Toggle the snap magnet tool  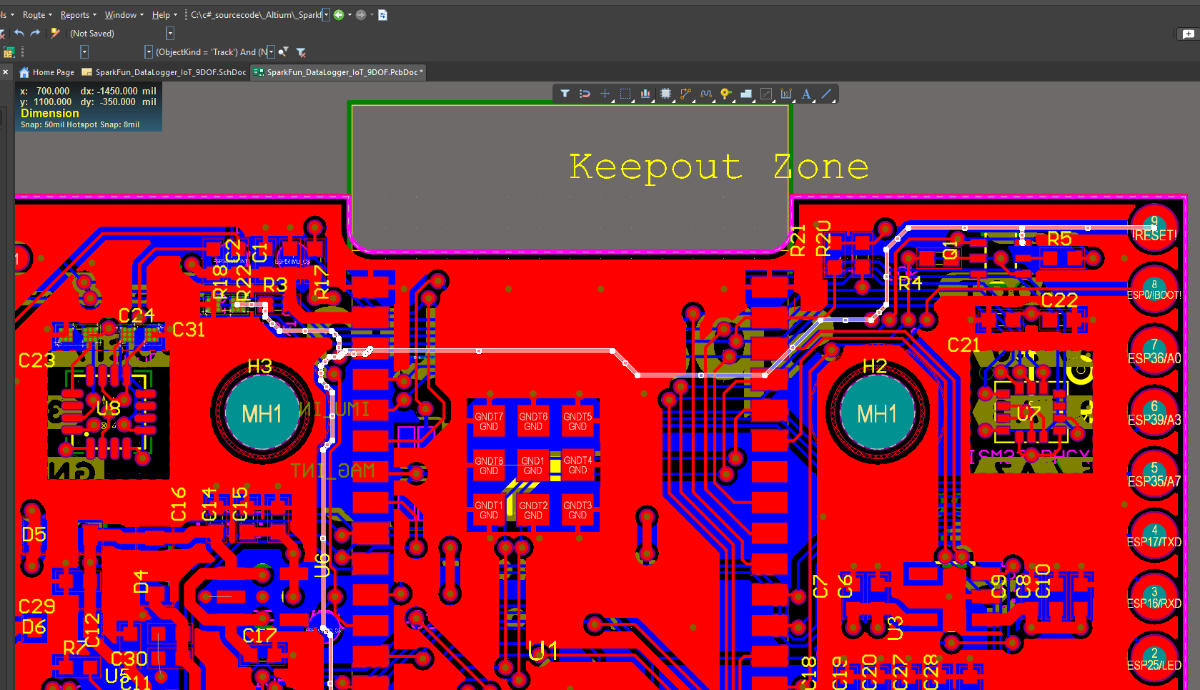click(584, 94)
